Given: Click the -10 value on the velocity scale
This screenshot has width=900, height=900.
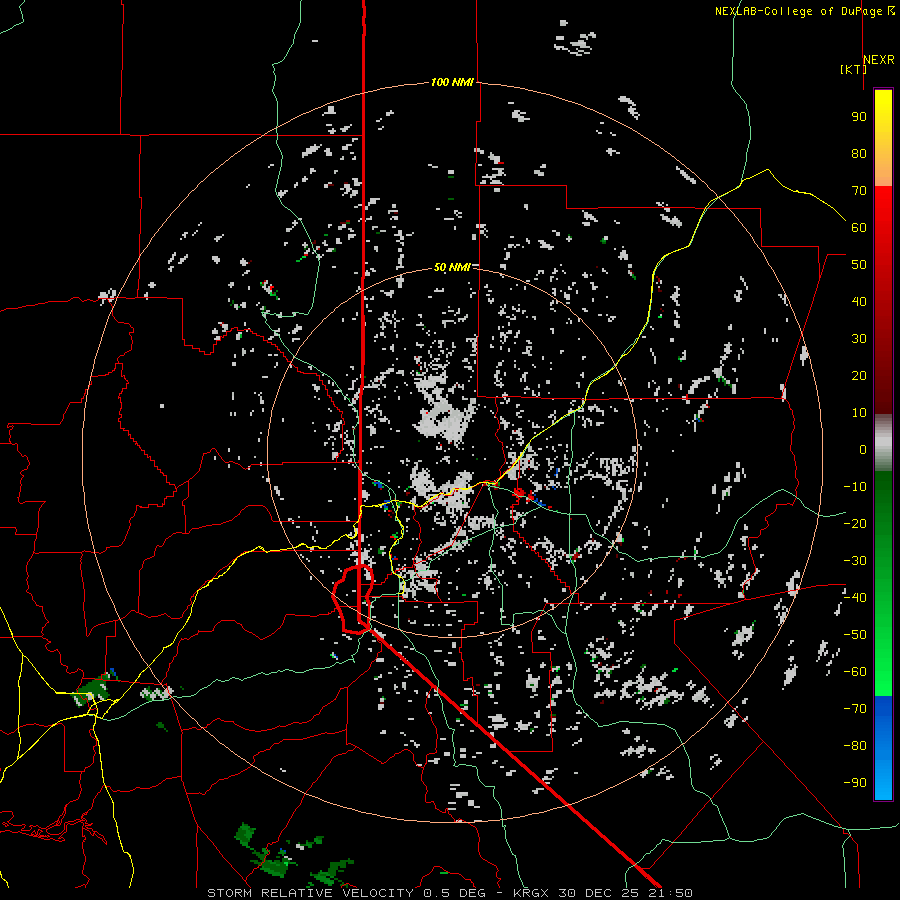Looking at the screenshot, I should tap(855, 487).
